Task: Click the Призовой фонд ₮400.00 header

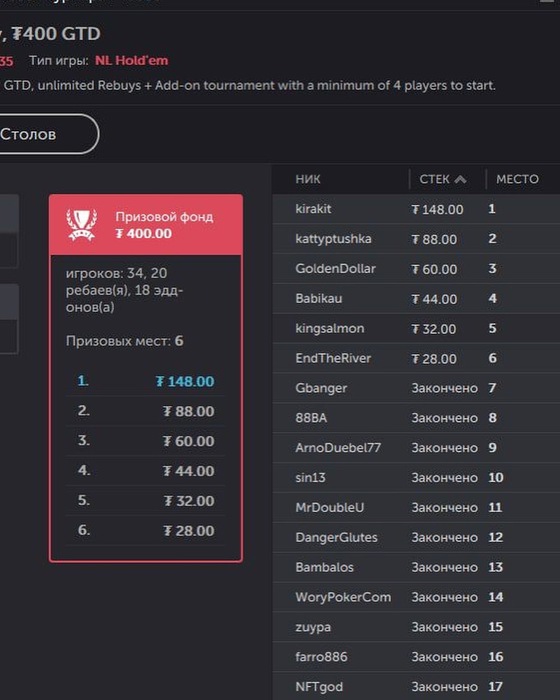Action: click(x=146, y=225)
